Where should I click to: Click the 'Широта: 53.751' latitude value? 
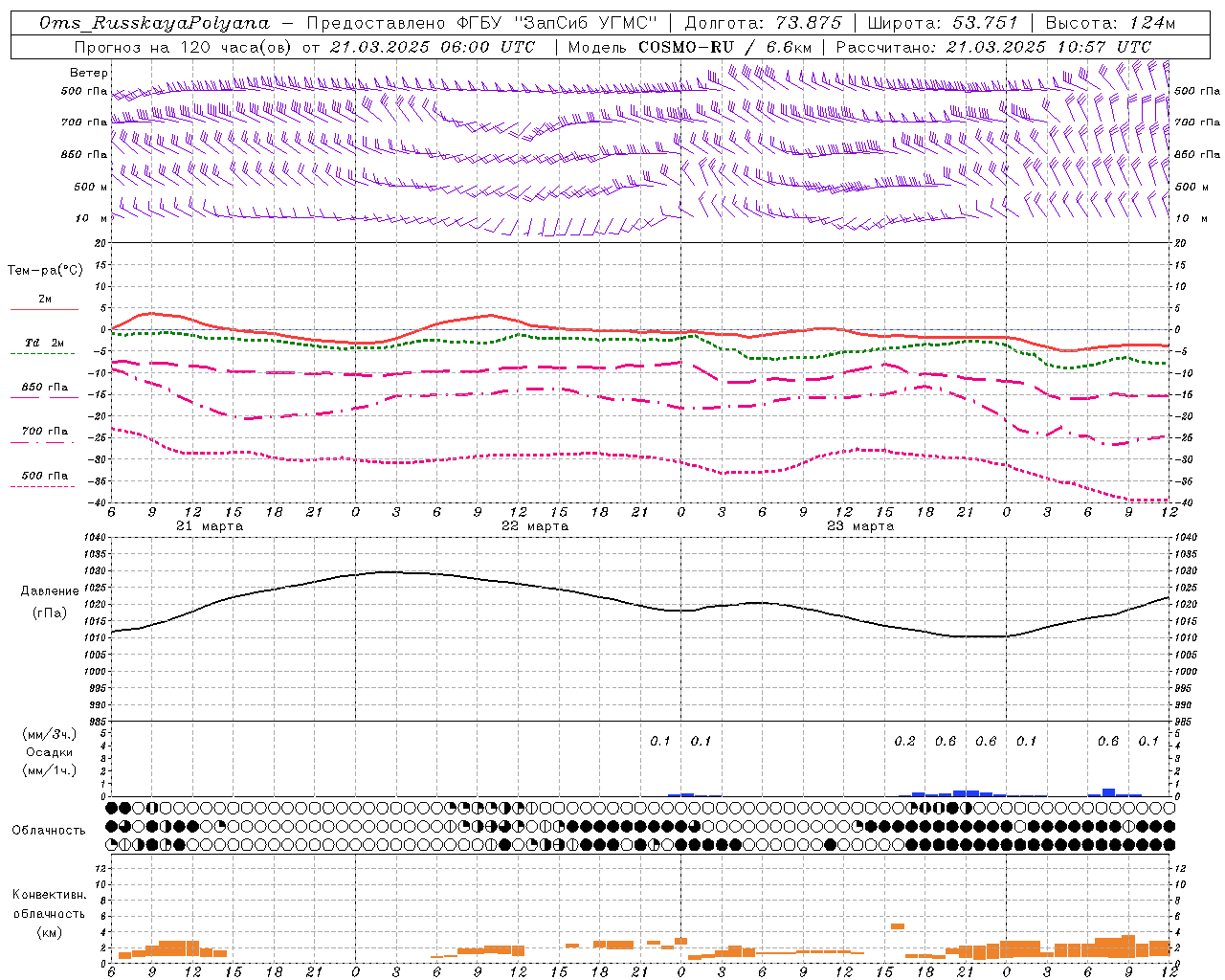pyautogui.click(x=943, y=23)
